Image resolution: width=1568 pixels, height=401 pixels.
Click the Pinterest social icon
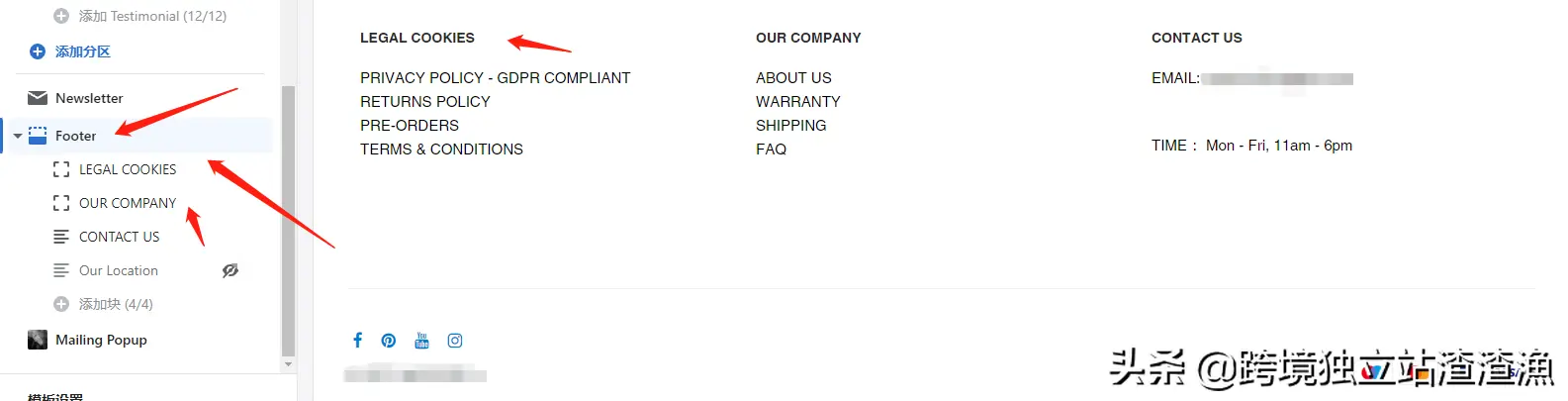tap(389, 341)
